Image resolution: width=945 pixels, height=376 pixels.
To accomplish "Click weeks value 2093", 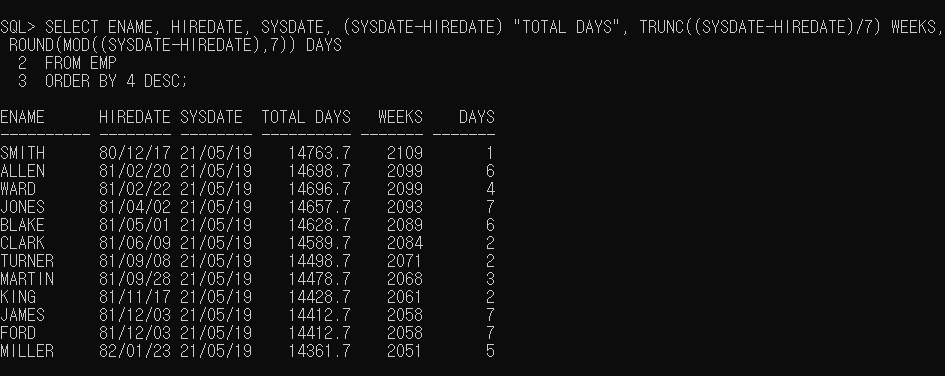I will (405, 207).
